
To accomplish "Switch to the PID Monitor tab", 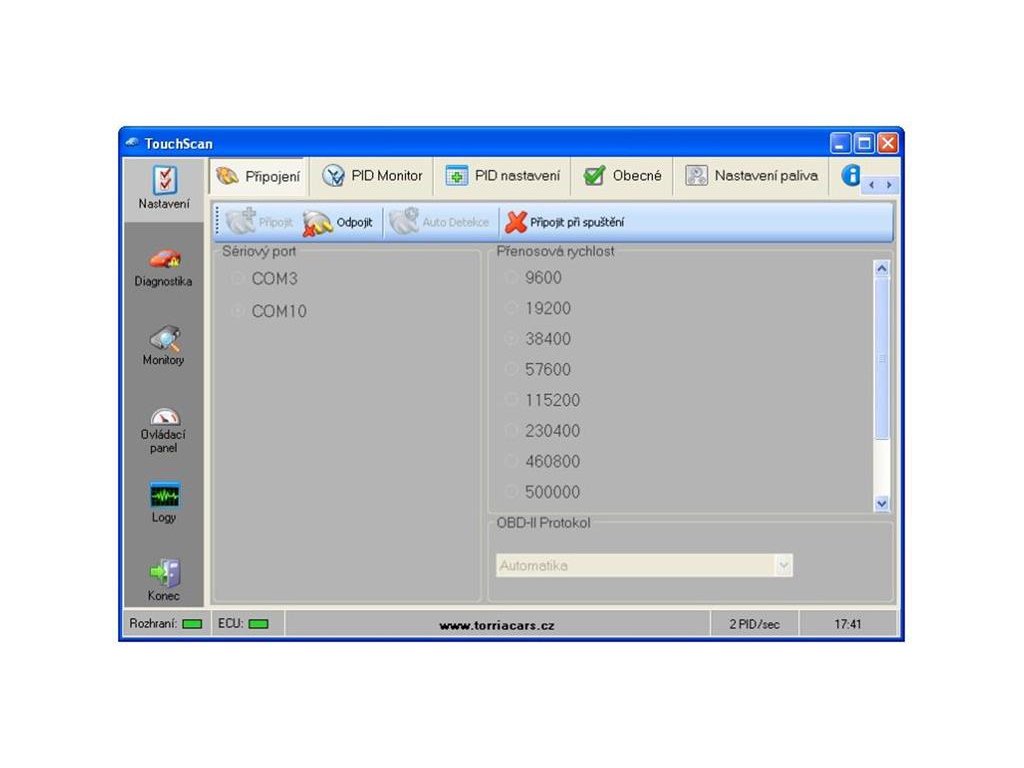I will click(x=373, y=176).
